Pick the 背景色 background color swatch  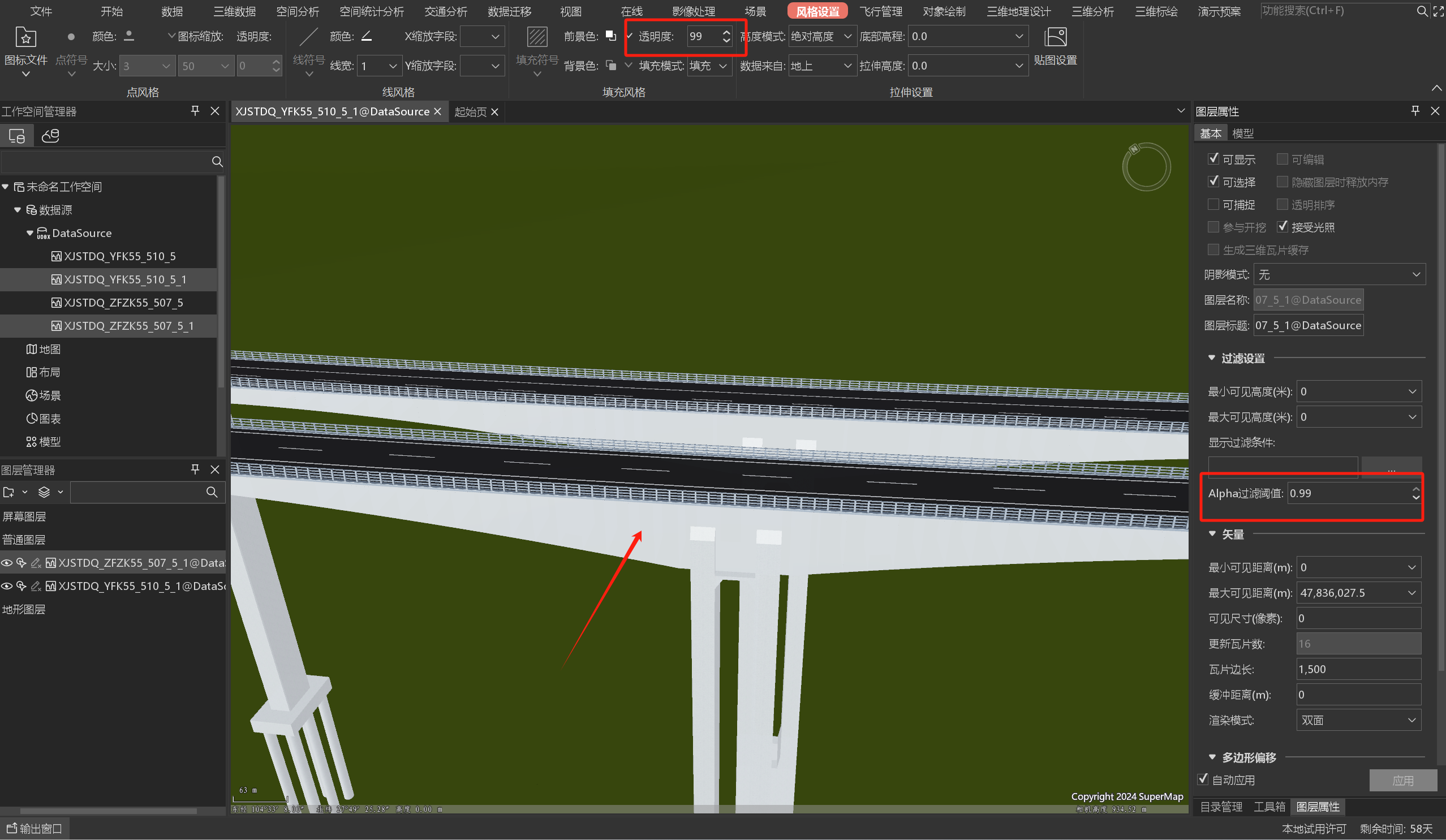coord(611,66)
